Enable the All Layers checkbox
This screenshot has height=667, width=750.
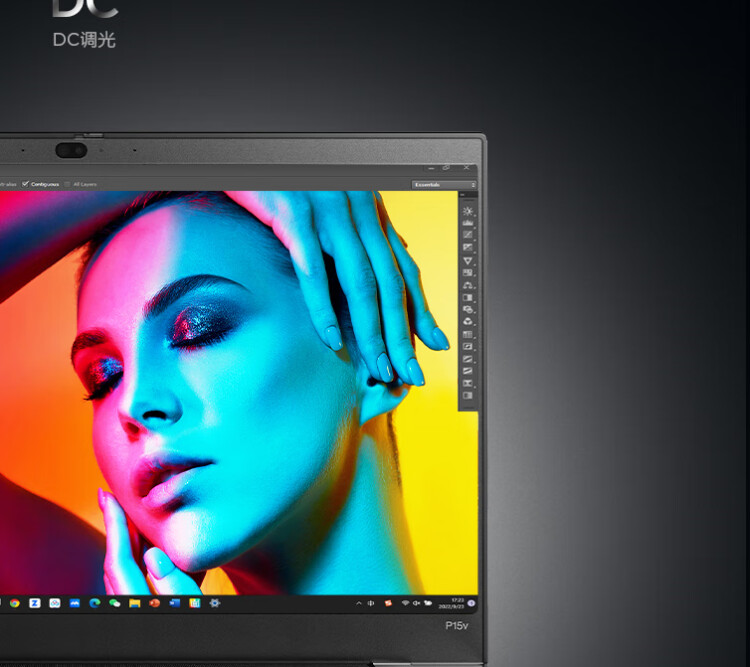click(67, 184)
